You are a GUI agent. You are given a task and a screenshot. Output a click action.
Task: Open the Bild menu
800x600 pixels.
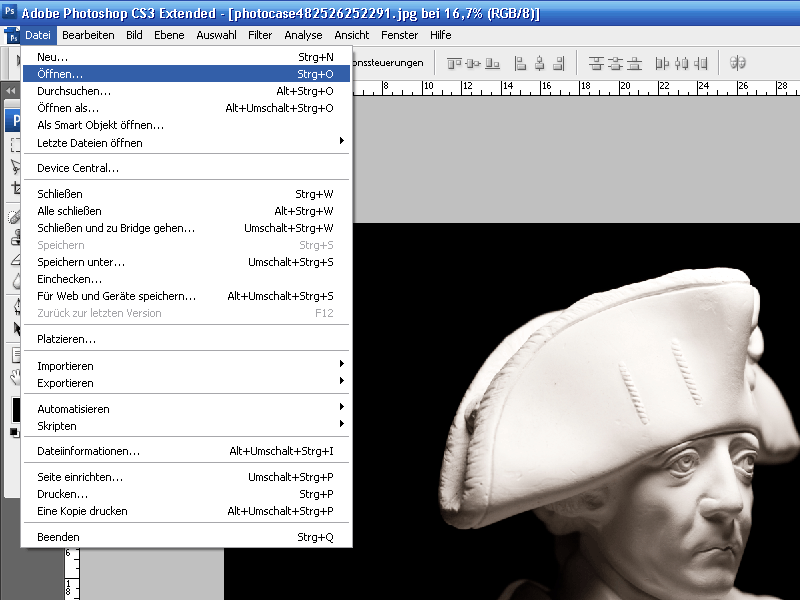(134, 35)
